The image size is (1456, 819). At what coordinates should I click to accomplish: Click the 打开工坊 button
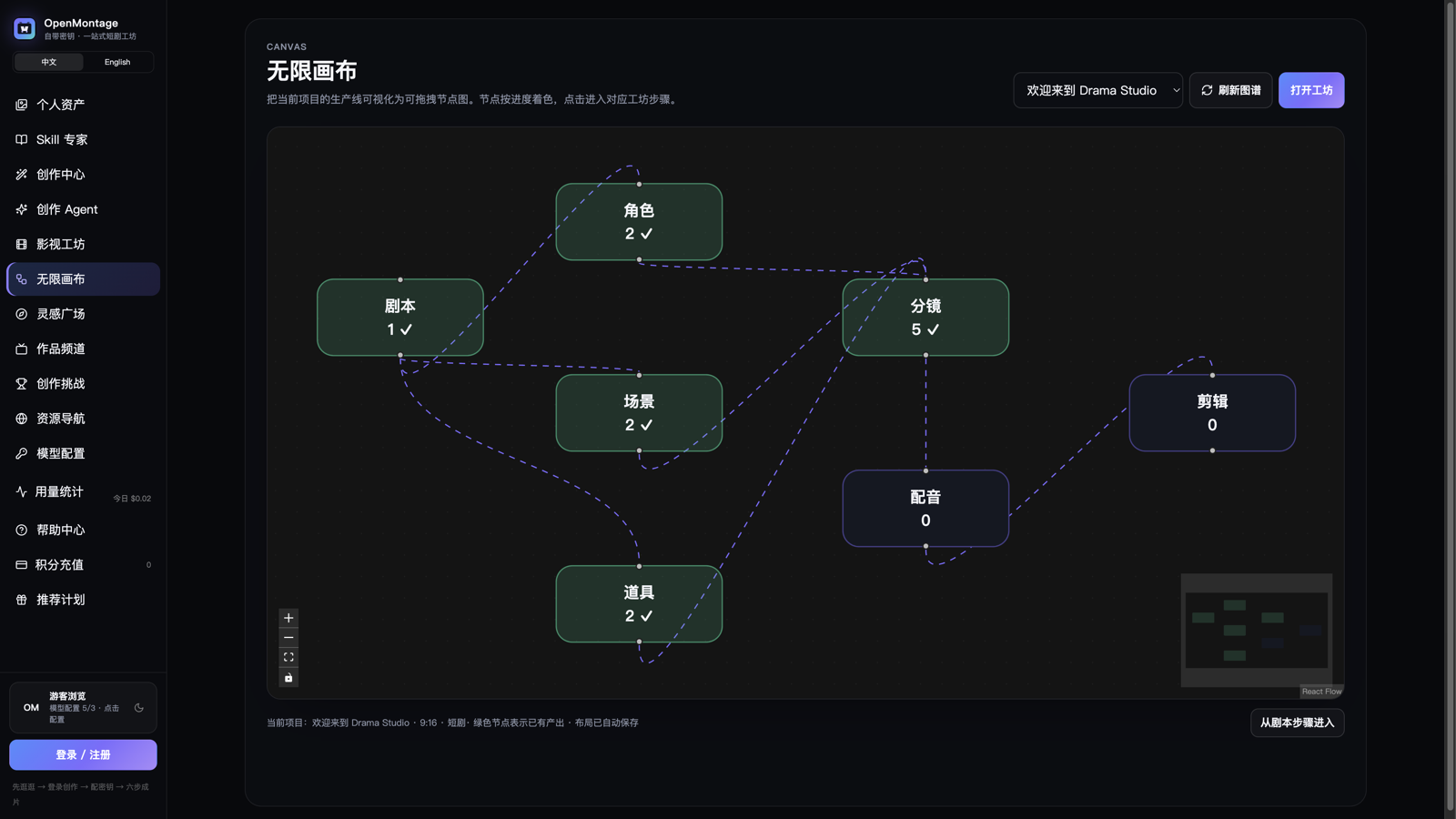[1311, 90]
